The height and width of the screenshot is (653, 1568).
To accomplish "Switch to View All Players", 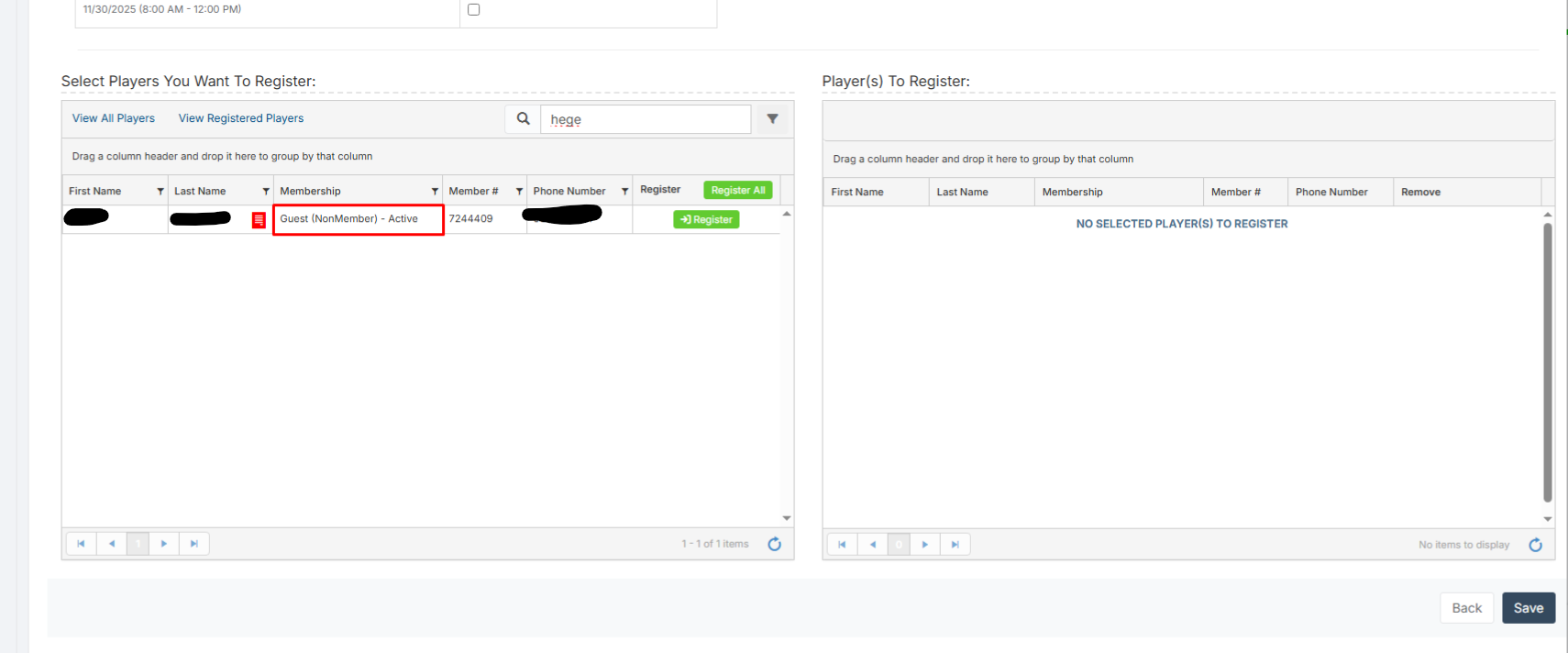I will click(x=114, y=118).
